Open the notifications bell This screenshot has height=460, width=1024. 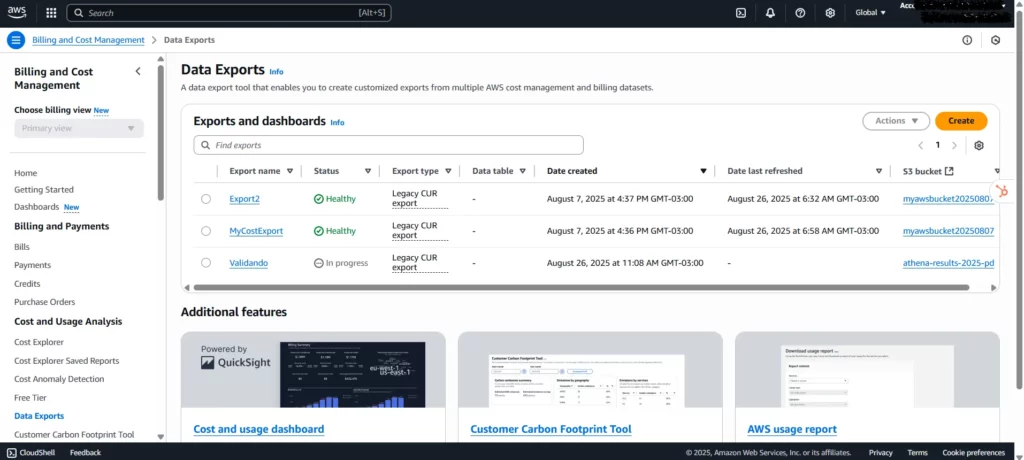770,13
